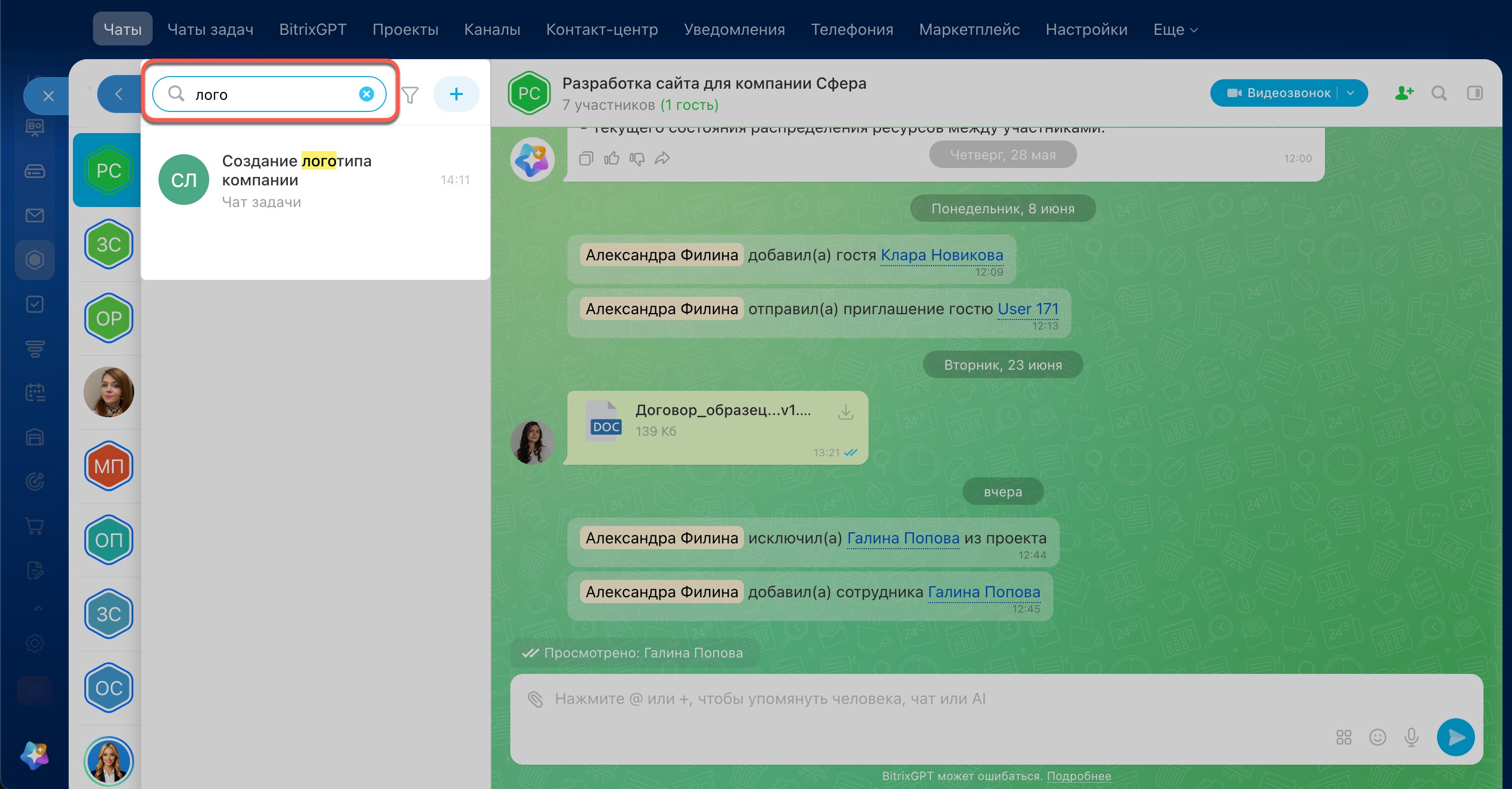1512x789 pixels.
Task: Close the messenger with the X button
Action: click(48, 95)
